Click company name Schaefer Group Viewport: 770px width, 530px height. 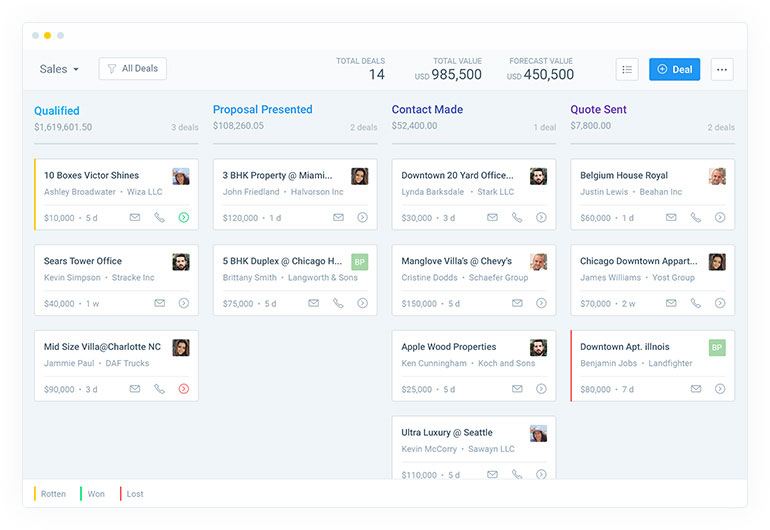(x=498, y=278)
